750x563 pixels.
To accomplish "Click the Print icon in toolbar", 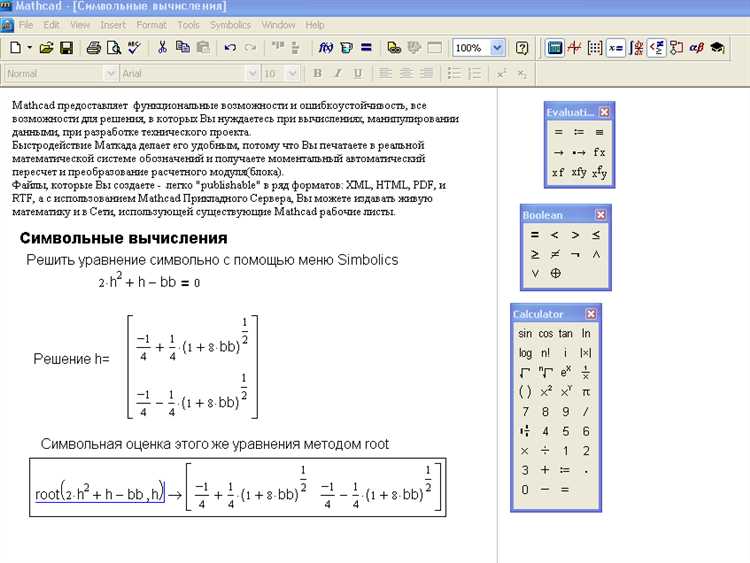I will pyautogui.click(x=93, y=47).
